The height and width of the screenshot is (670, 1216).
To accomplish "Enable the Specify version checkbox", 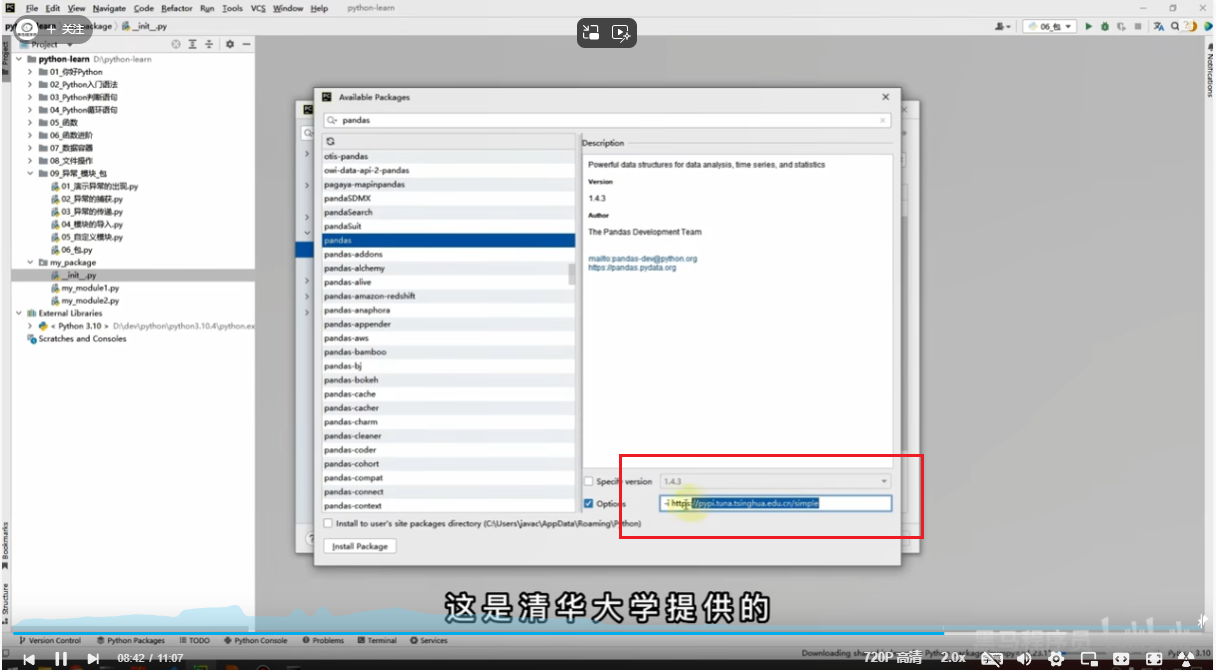I will (x=588, y=481).
